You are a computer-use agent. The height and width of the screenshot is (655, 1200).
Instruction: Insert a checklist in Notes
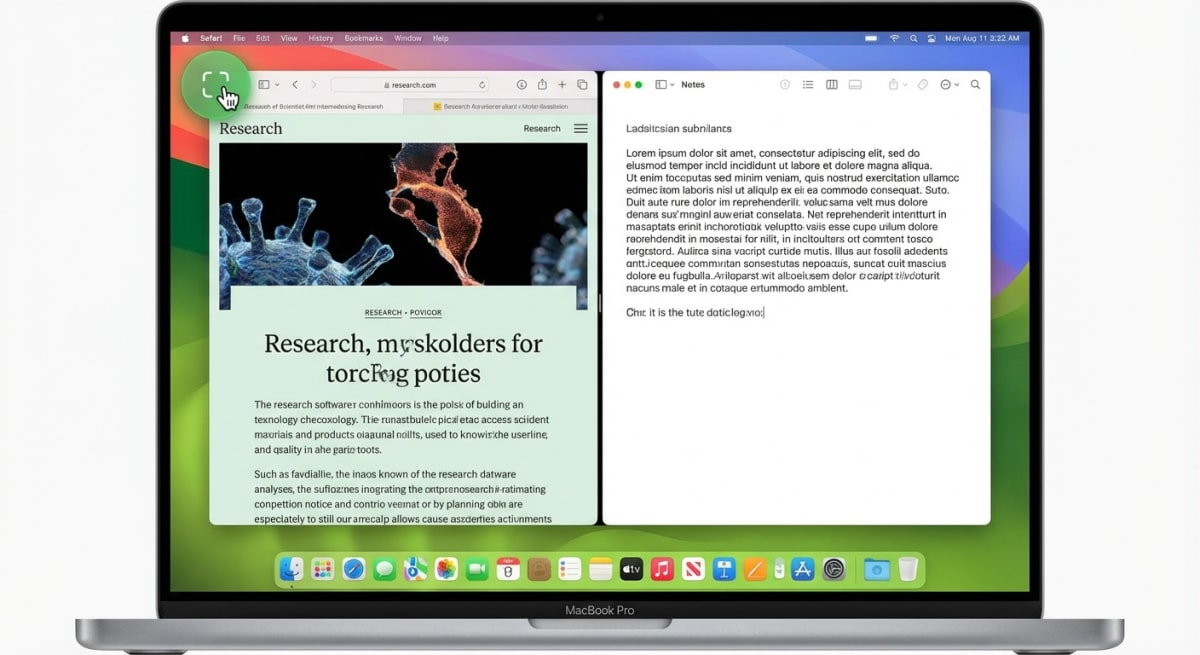click(808, 85)
